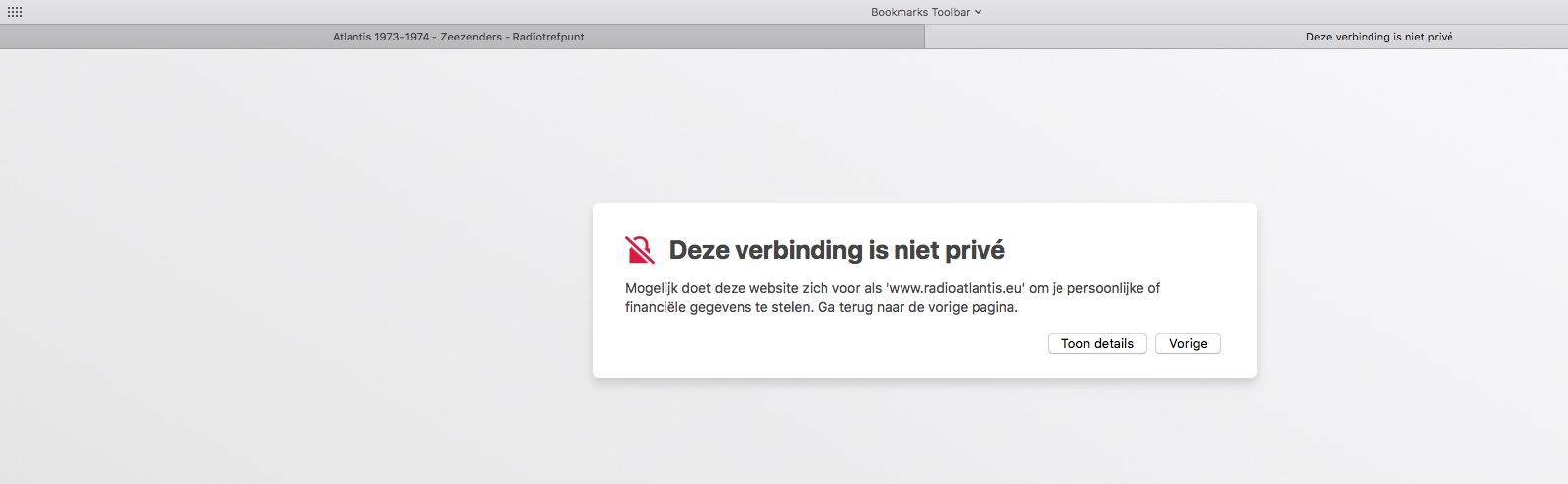Viewport: 1568px width, 484px height.
Task: Select the 'Deze verbinding is niet privé' tab
Action: [x=1378, y=37]
